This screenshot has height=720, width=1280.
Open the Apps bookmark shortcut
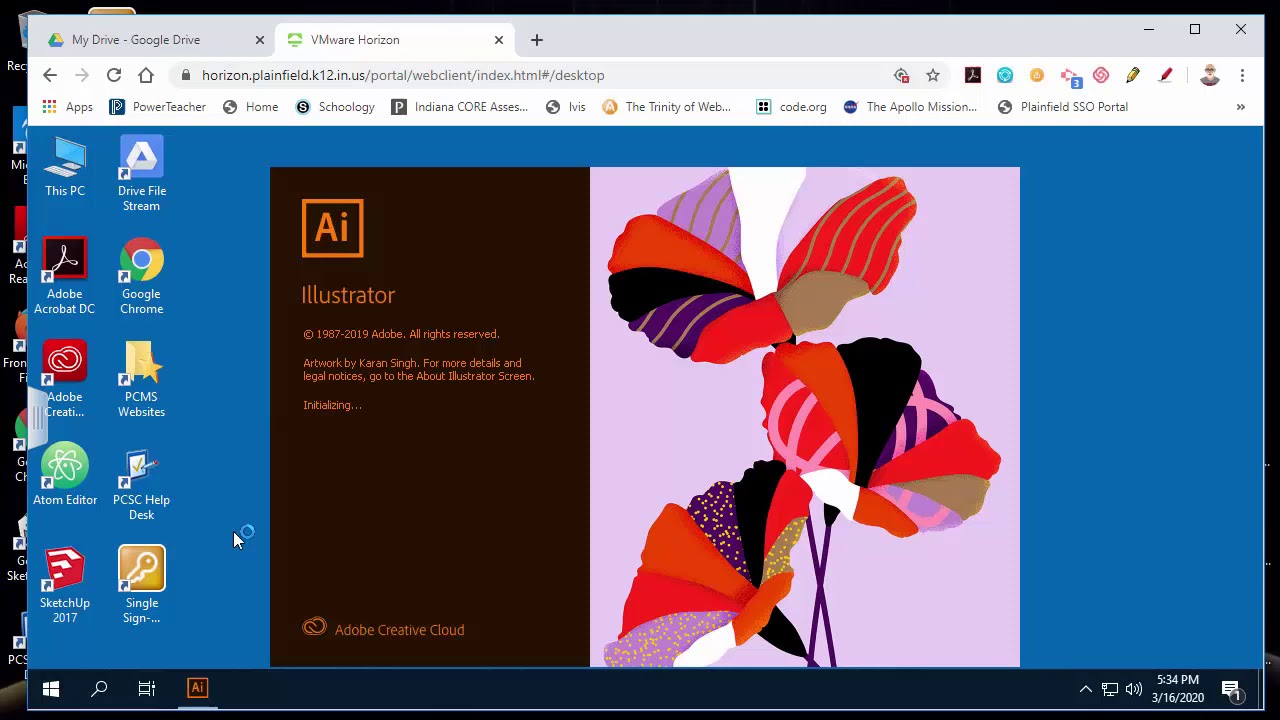point(67,107)
